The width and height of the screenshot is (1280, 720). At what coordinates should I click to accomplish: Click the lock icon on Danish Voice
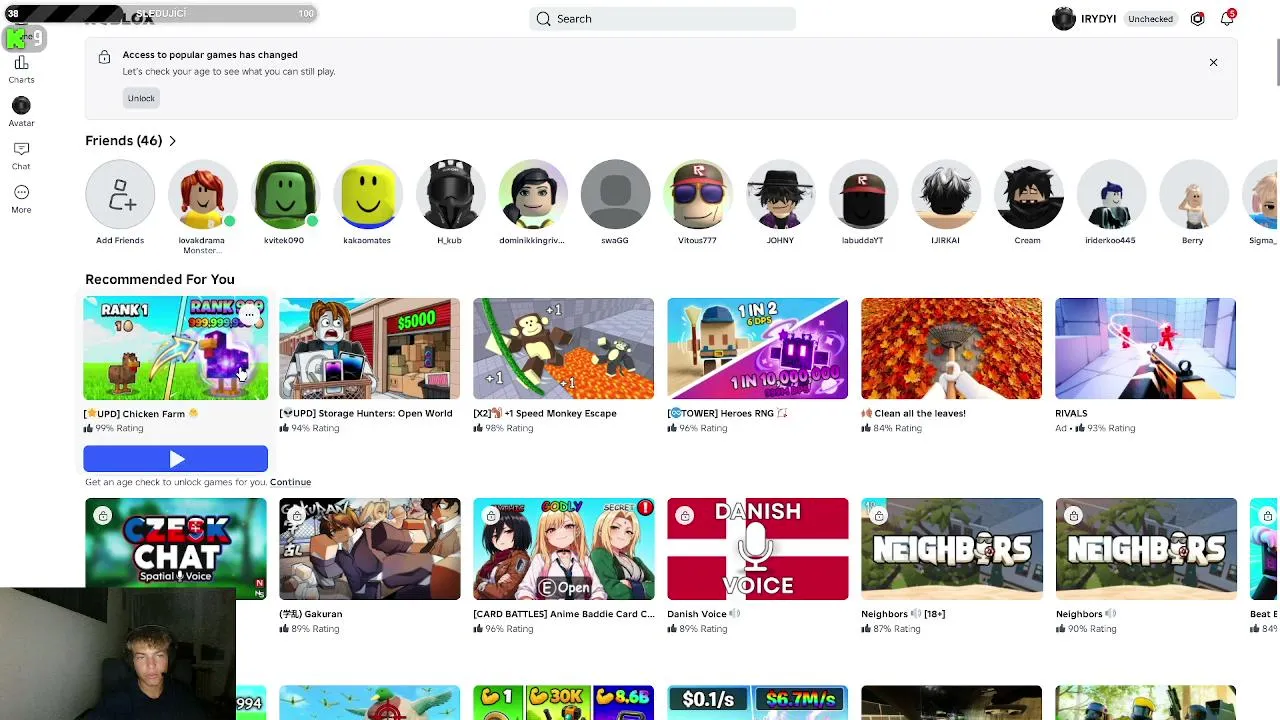click(x=685, y=516)
